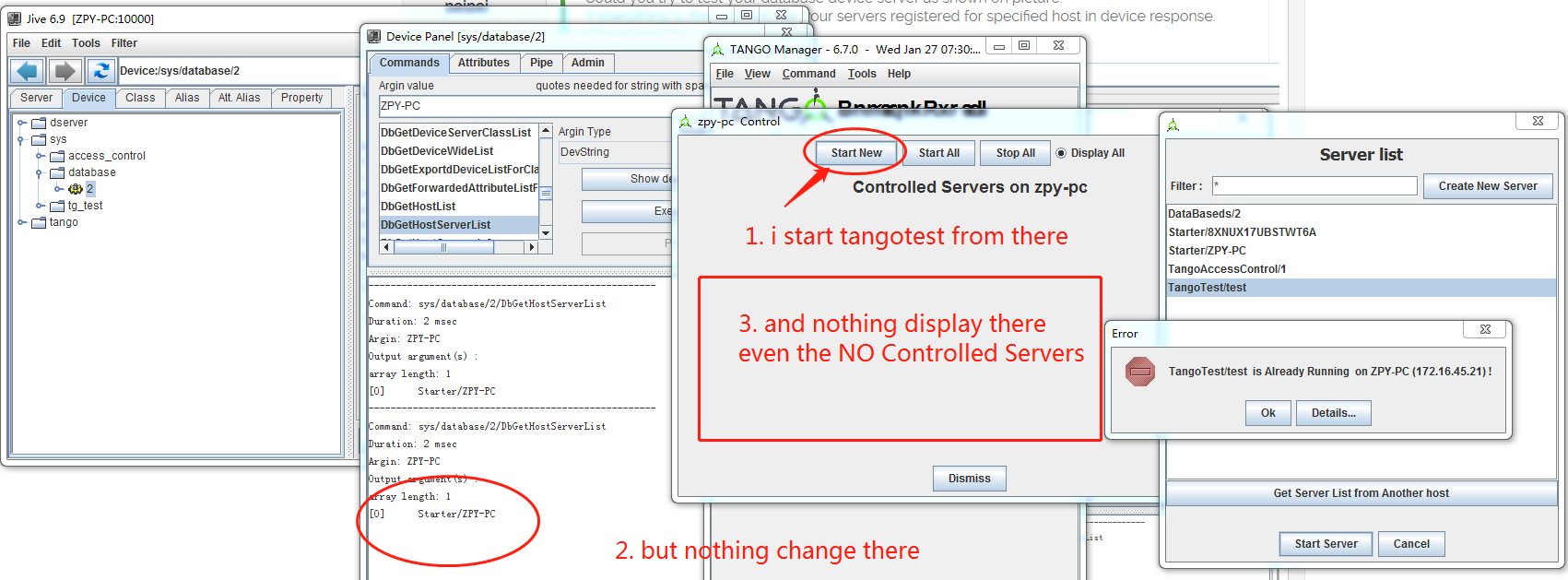1568x580 pixels.
Task: Click the Jive device path field
Action: (238, 71)
